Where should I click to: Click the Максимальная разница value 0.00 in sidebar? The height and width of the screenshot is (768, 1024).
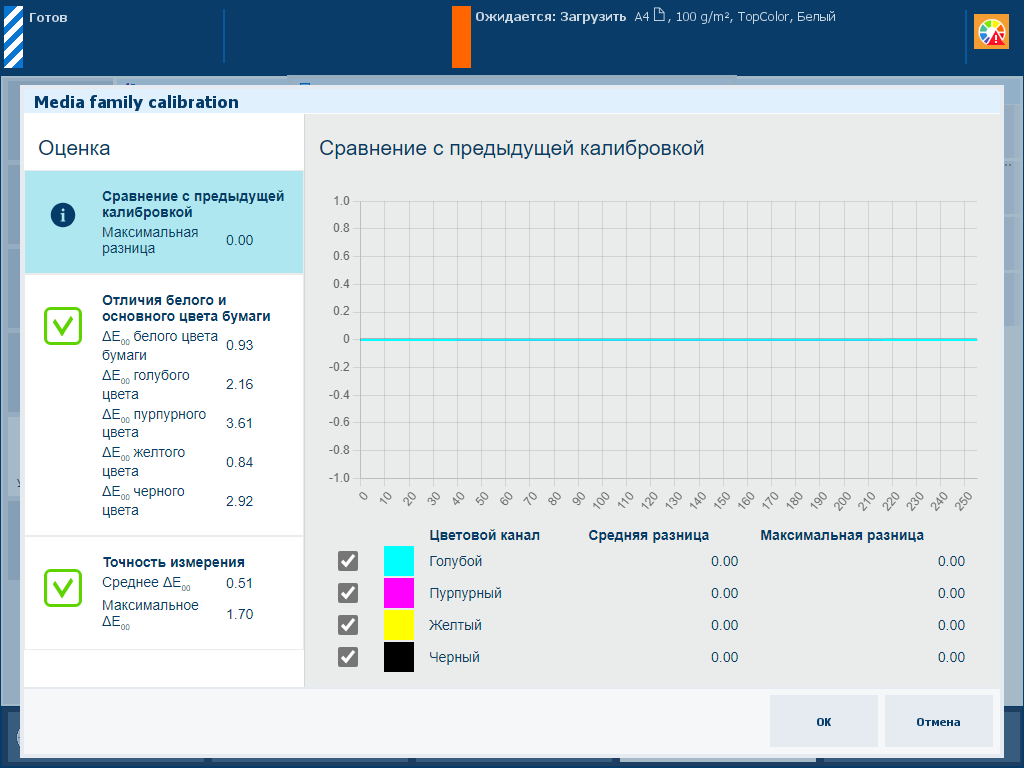[x=240, y=240]
